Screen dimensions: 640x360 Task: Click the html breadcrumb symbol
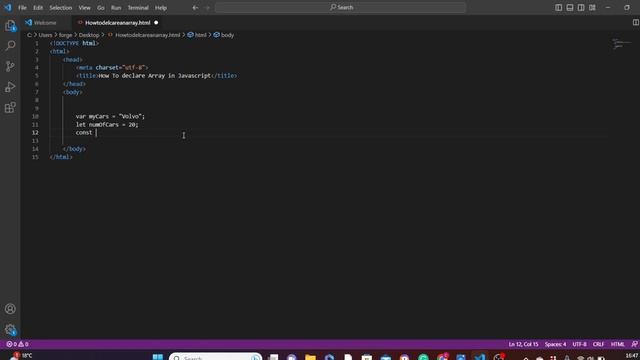[197, 35]
